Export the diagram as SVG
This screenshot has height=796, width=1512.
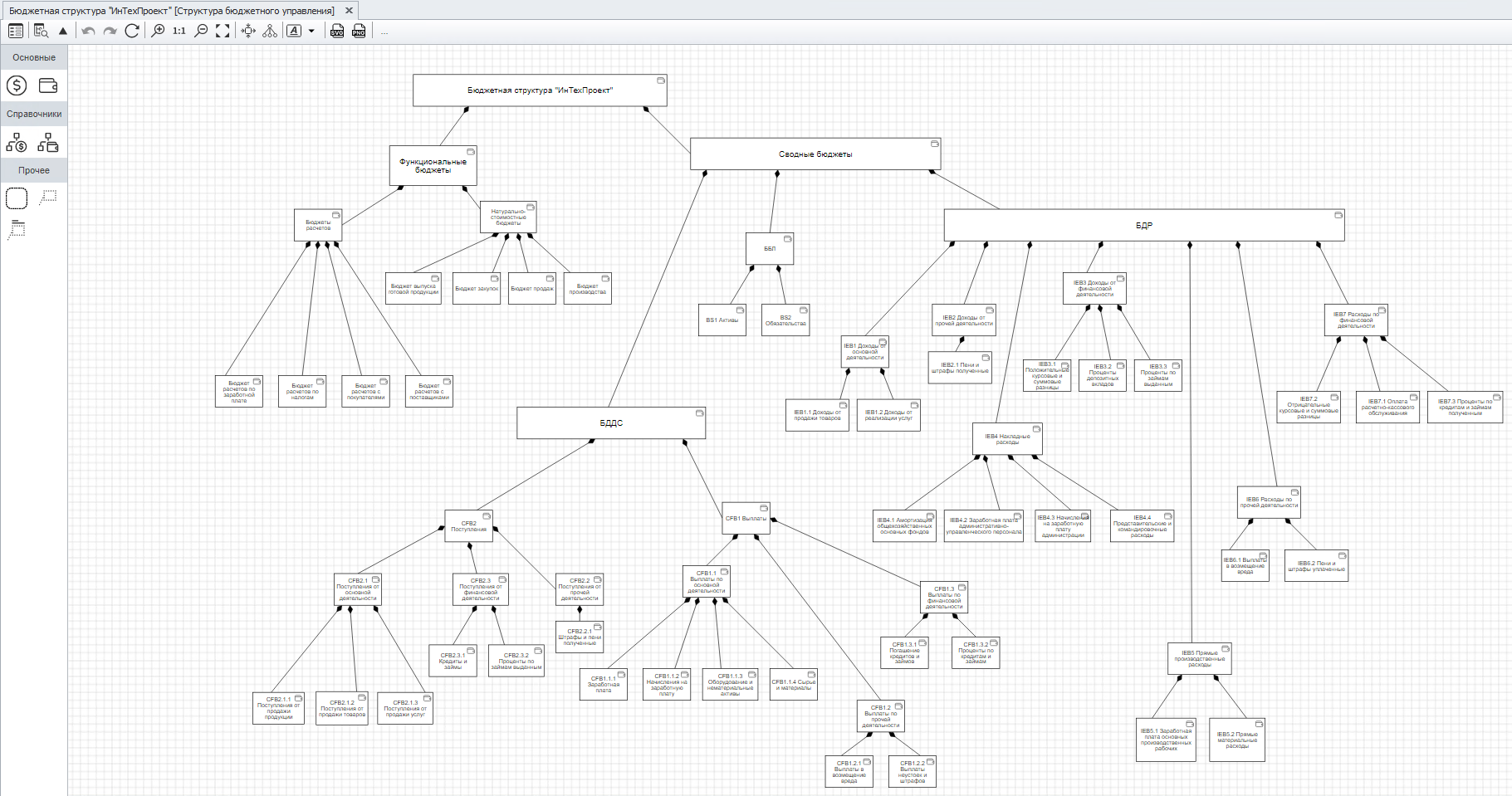(337, 31)
